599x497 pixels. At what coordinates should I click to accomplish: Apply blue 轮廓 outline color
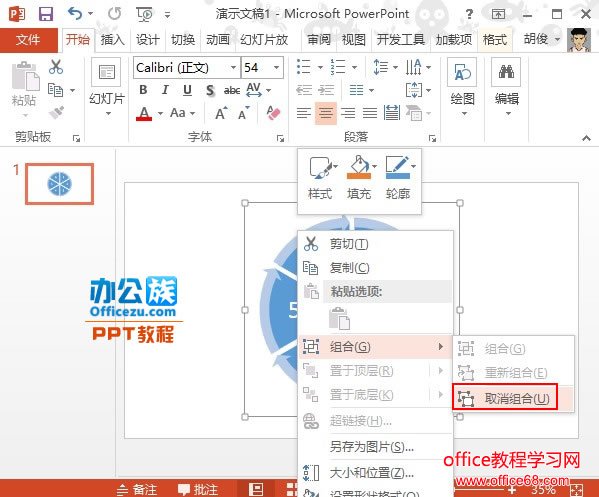click(x=398, y=168)
